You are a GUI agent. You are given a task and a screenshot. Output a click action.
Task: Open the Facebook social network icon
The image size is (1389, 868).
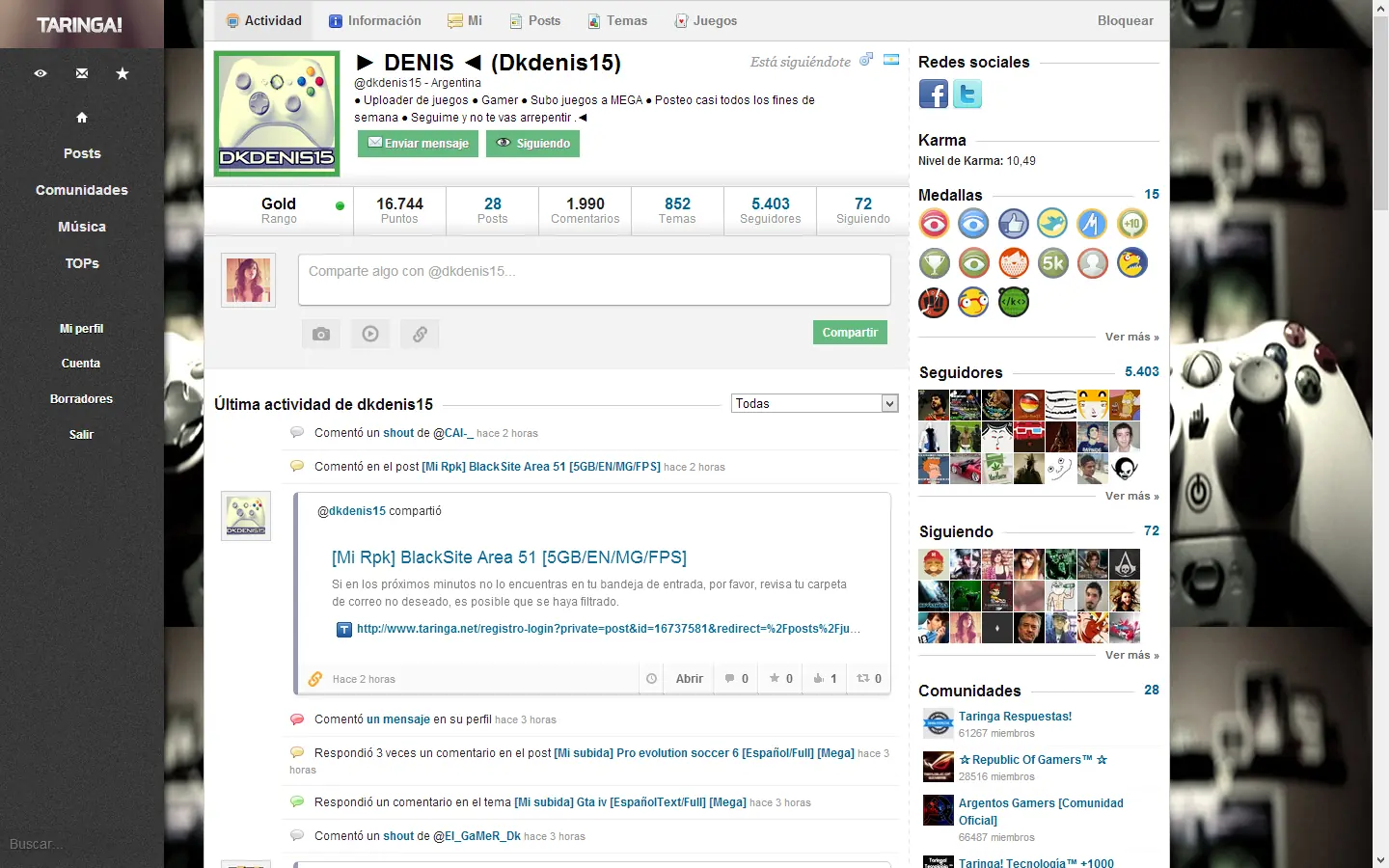tap(934, 95)
